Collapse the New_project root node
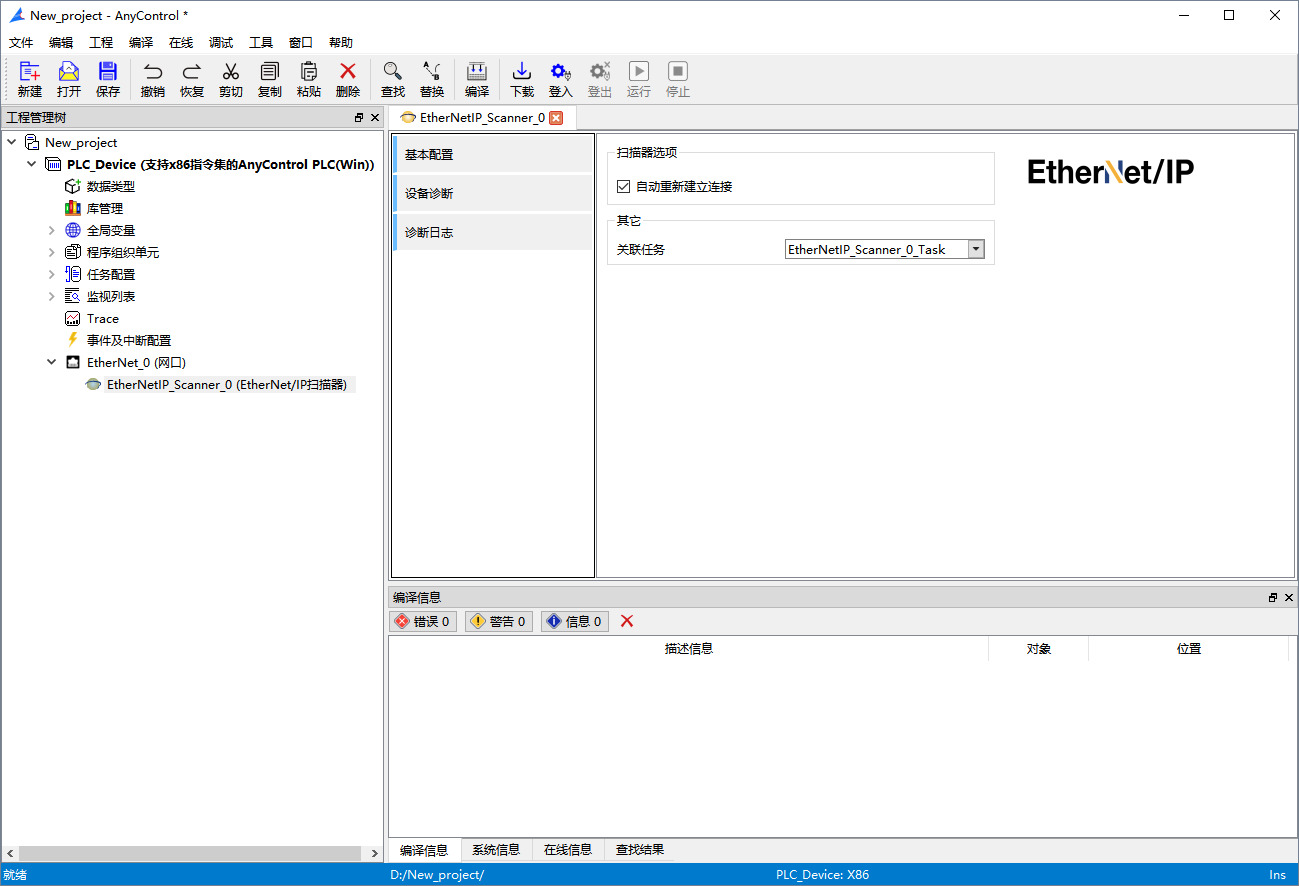This screenshot has height=886, width=1299. pyautogui.click(x=12, y=142)
